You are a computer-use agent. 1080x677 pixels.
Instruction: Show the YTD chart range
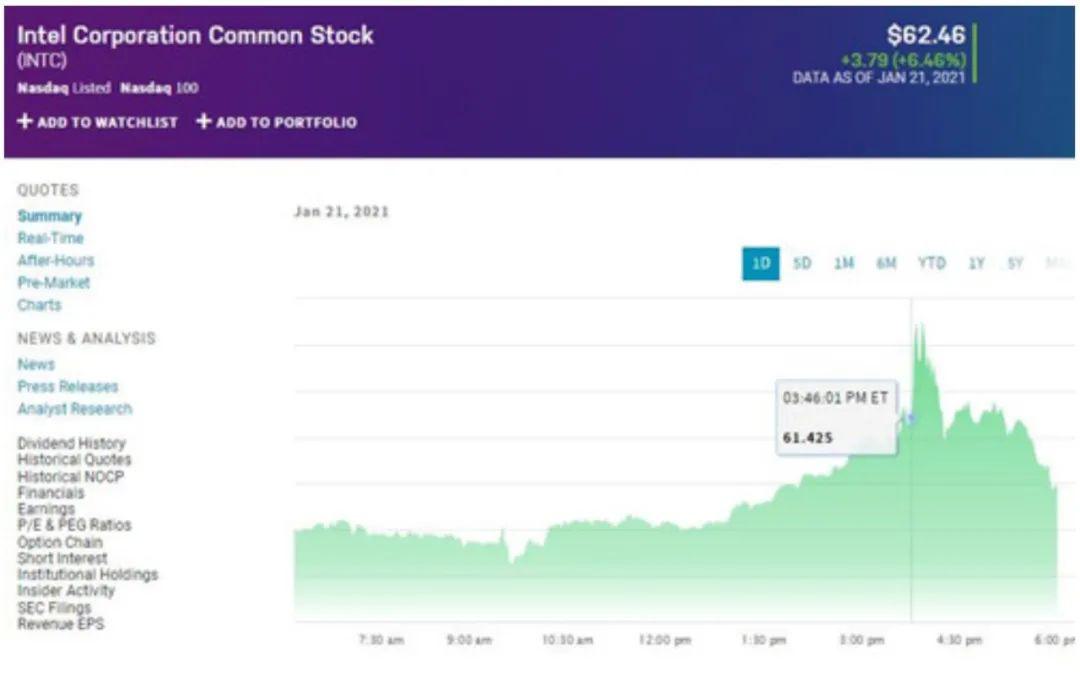(931, 264)
